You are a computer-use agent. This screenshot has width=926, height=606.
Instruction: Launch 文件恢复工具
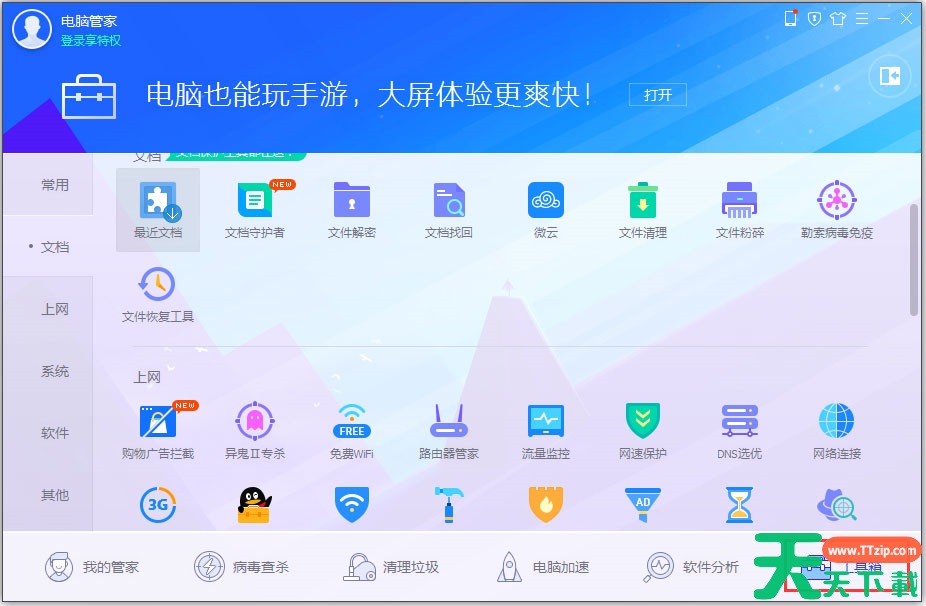(158, 295)
